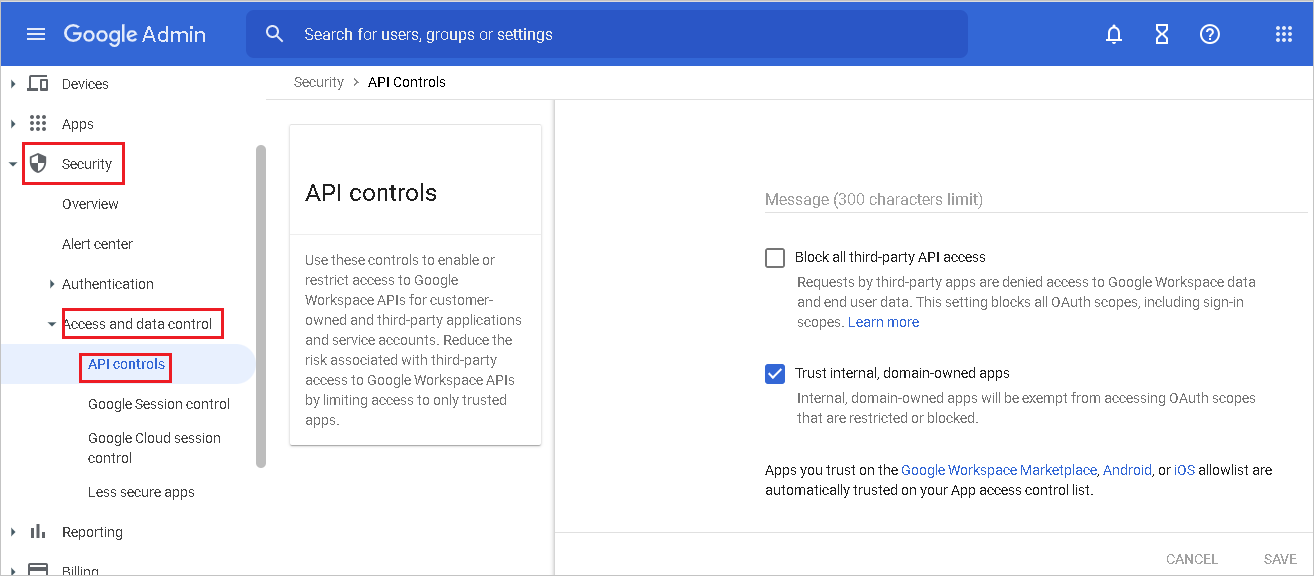The image size is (1314, 576).
Task: Click the Apps label in sidebar
Action: pyautogui.click(x=78, y=124)
